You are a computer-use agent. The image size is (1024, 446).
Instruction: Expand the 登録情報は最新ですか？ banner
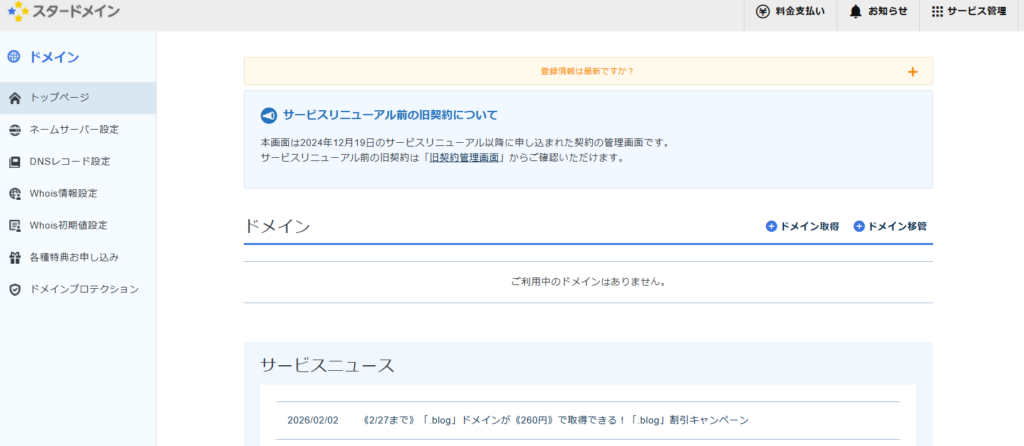coord(587,71)
